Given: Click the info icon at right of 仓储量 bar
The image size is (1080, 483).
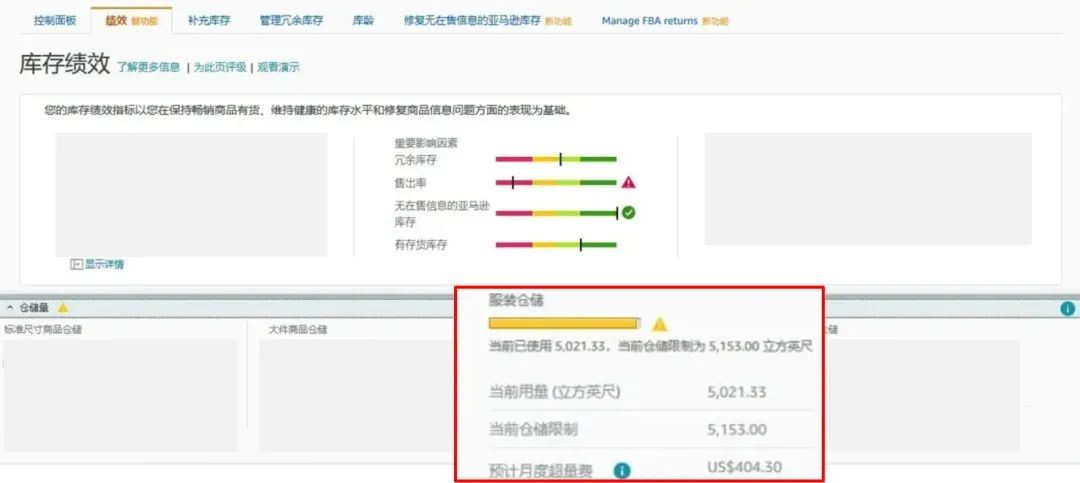Looking at the screenshot, I should 1068,309.
